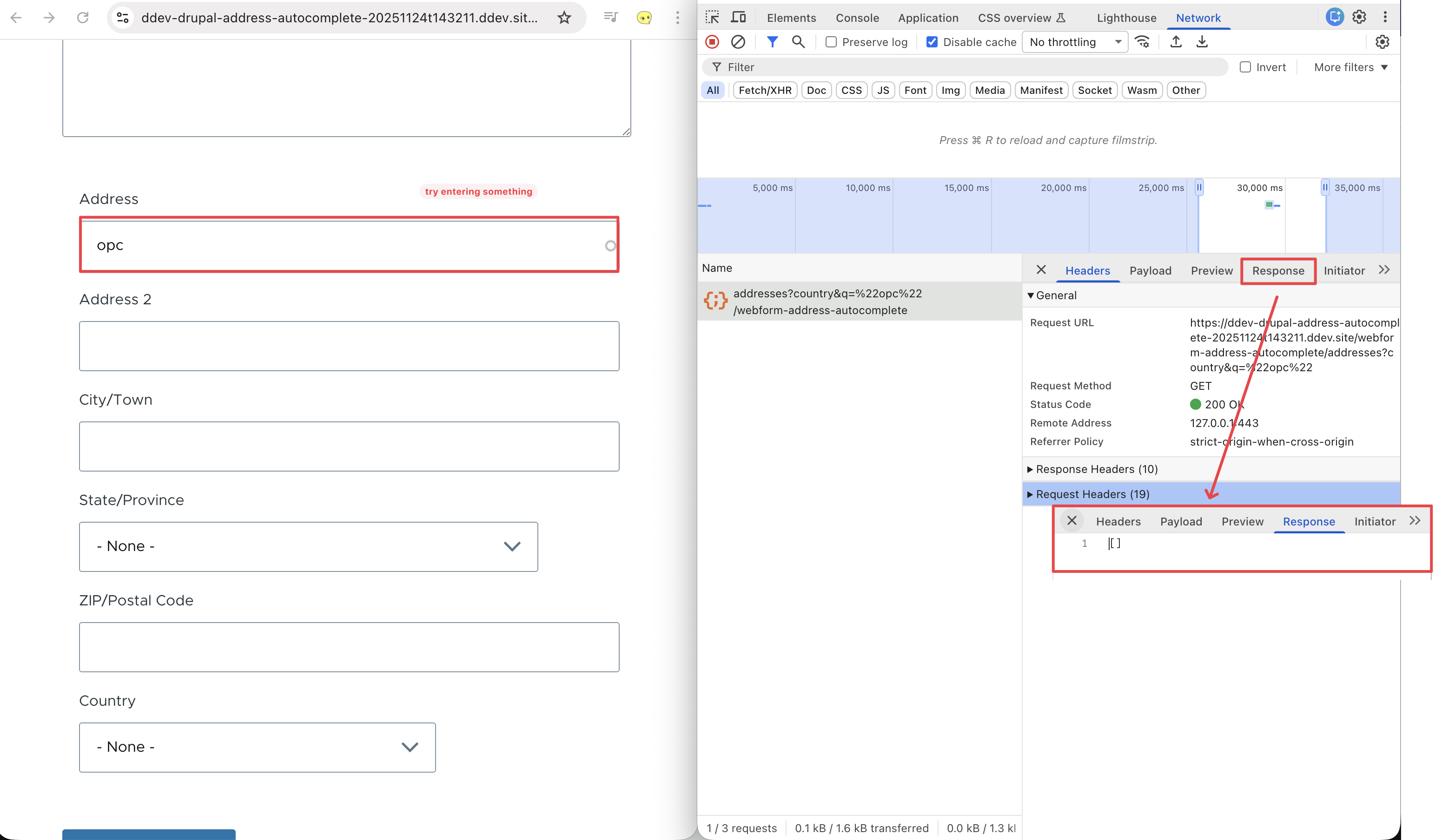Open the State/Province dropdown

click(x=308, y=546)
